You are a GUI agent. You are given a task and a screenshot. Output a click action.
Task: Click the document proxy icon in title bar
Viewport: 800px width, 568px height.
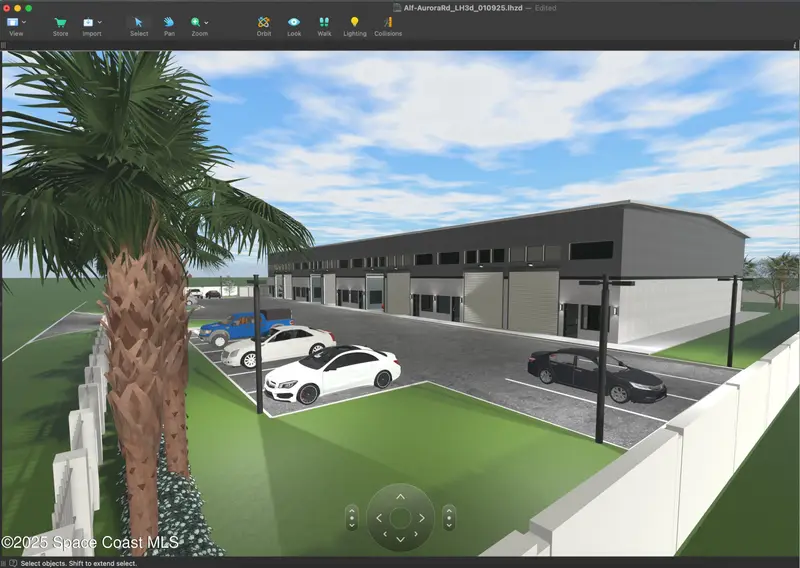pos(397,8)
